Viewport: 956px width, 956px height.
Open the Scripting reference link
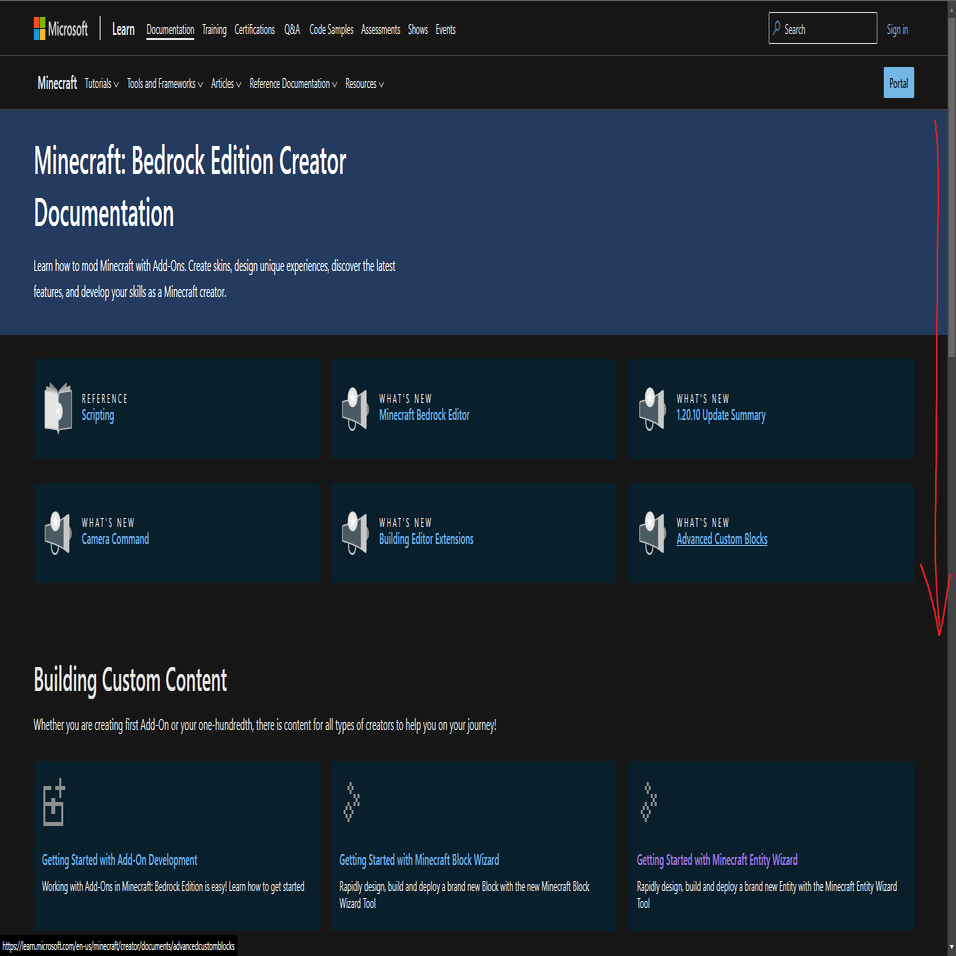(98, 415)
